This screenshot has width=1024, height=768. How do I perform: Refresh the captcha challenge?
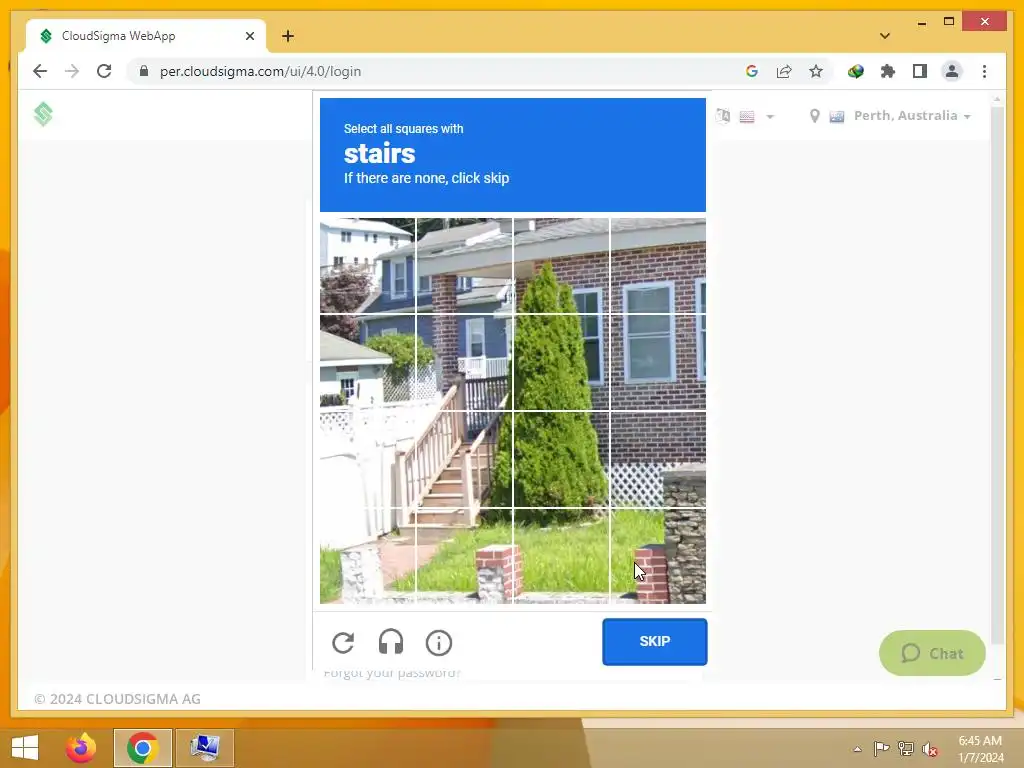point(343,643)
